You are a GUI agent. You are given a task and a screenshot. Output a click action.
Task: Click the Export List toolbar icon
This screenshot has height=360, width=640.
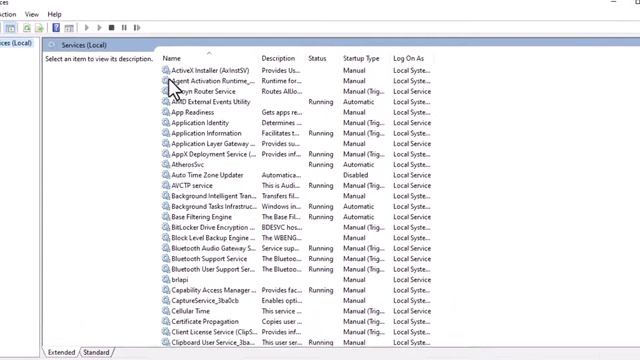click(x=39, y=28)
